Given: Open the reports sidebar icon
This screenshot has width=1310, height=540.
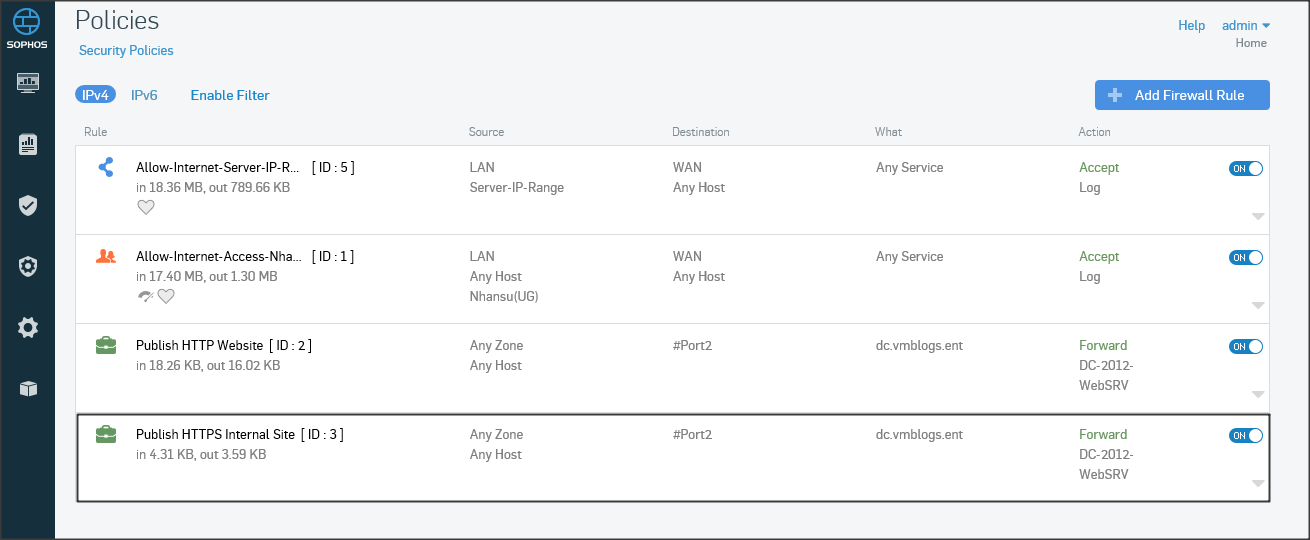Looking at the screenshot, I should [x=28, y=144].
